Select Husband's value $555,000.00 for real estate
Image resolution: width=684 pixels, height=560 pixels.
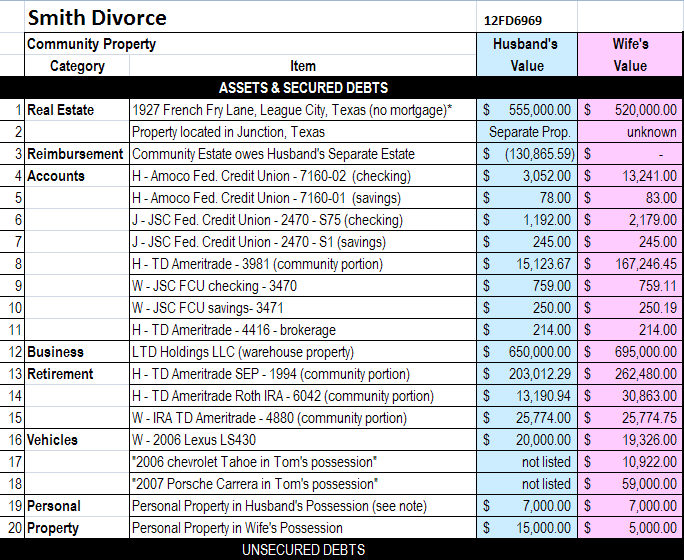[x=527, y=110]
